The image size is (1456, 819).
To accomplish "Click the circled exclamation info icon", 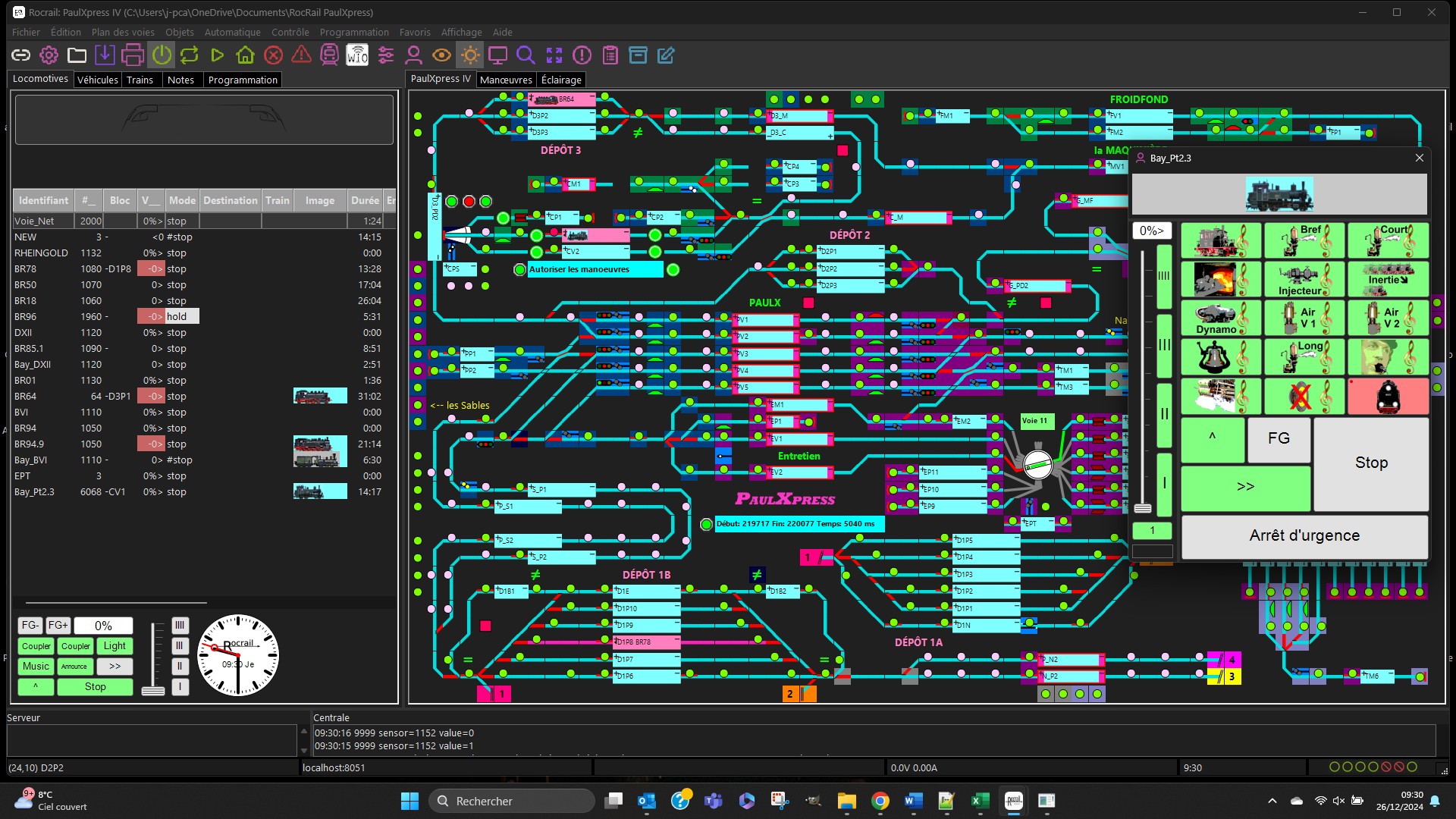I will (x=582, y=55).
